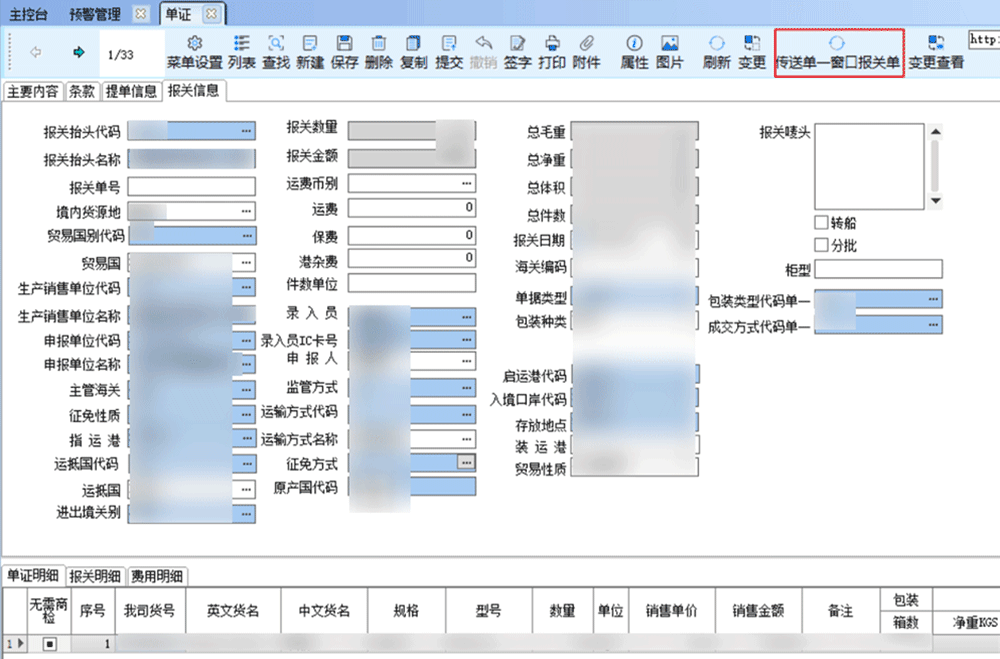This screenshot has width=1000, height=659.
Task: Select the 单证明细 bottom tab
Action: pyautogui.click(x=33, y=575)
